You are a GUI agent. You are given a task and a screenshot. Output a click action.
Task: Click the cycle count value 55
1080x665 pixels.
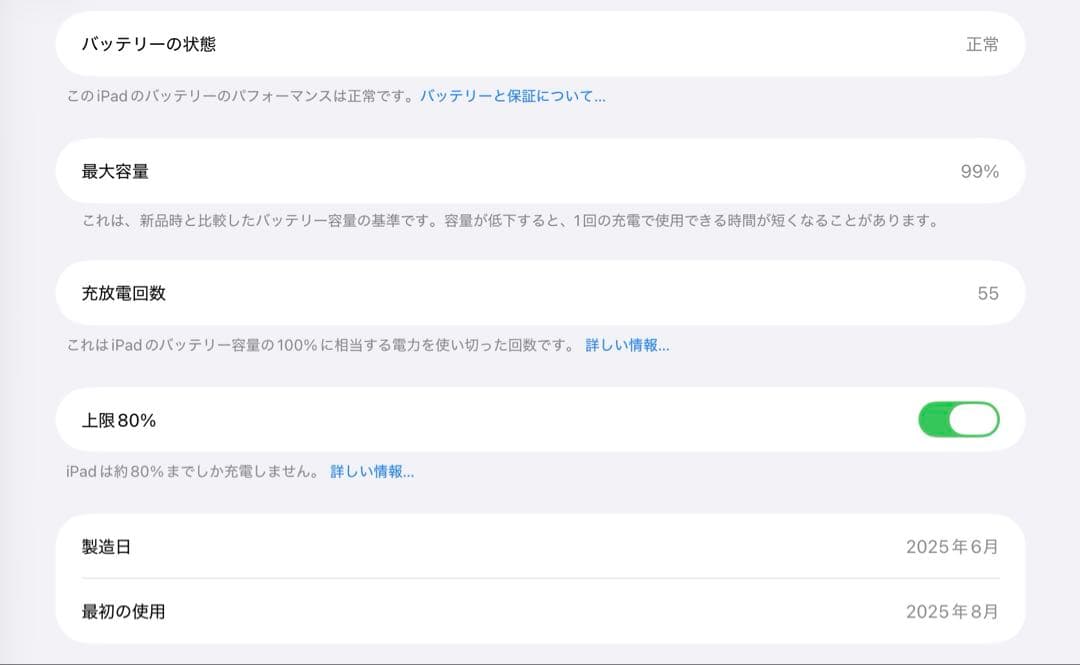coord(987,294)
